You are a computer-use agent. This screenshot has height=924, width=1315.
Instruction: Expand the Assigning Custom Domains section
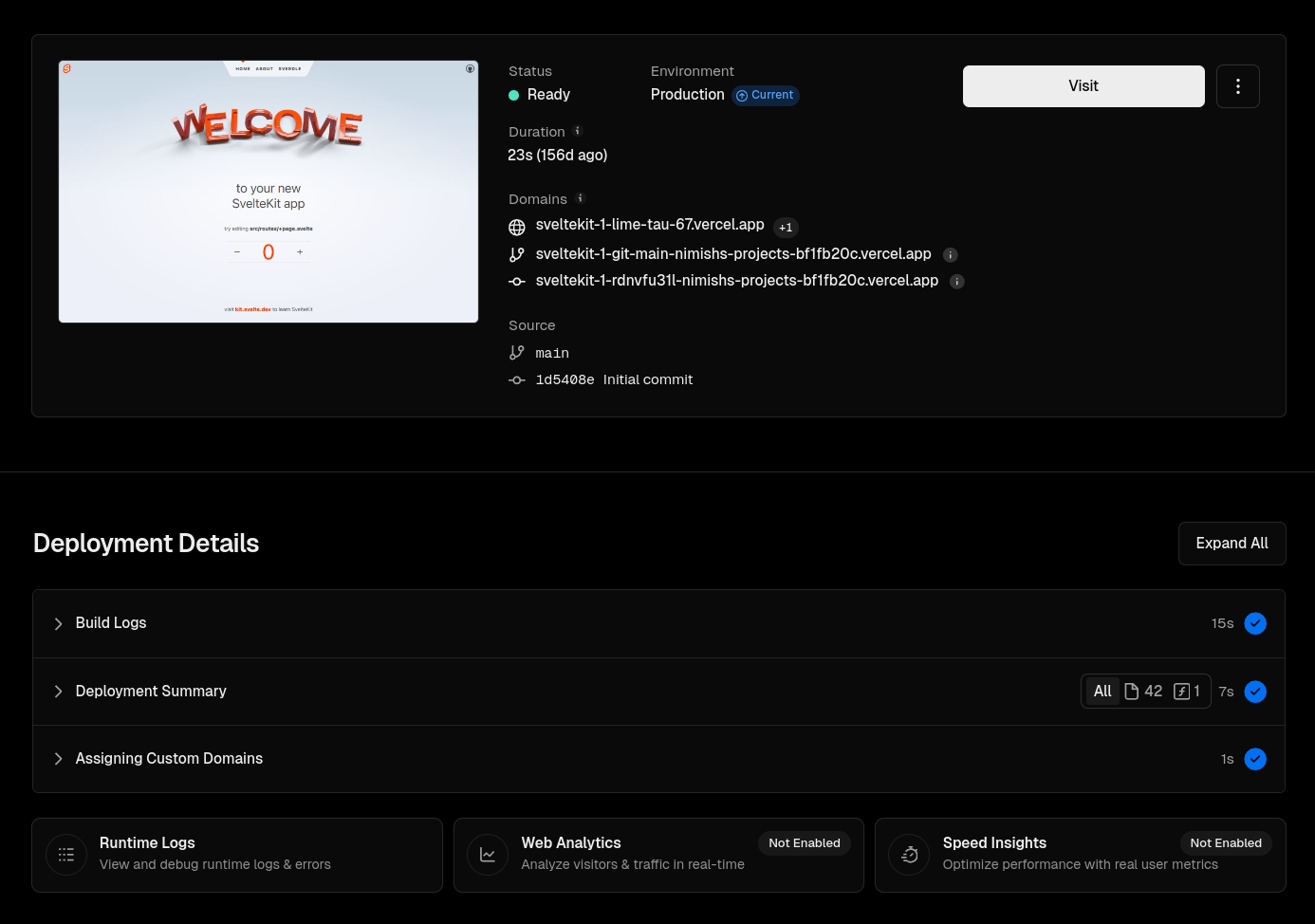168,759
